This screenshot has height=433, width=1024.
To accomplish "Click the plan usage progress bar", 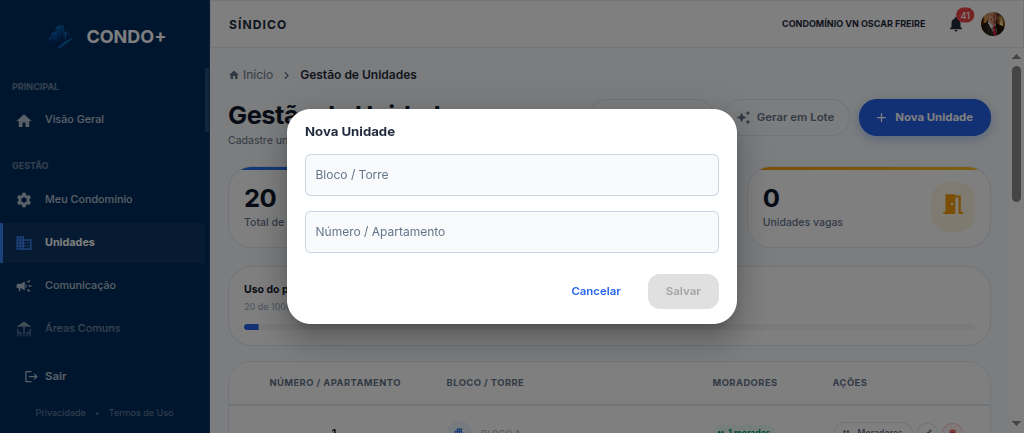I will pyautogui.click(x=609, y=327).
